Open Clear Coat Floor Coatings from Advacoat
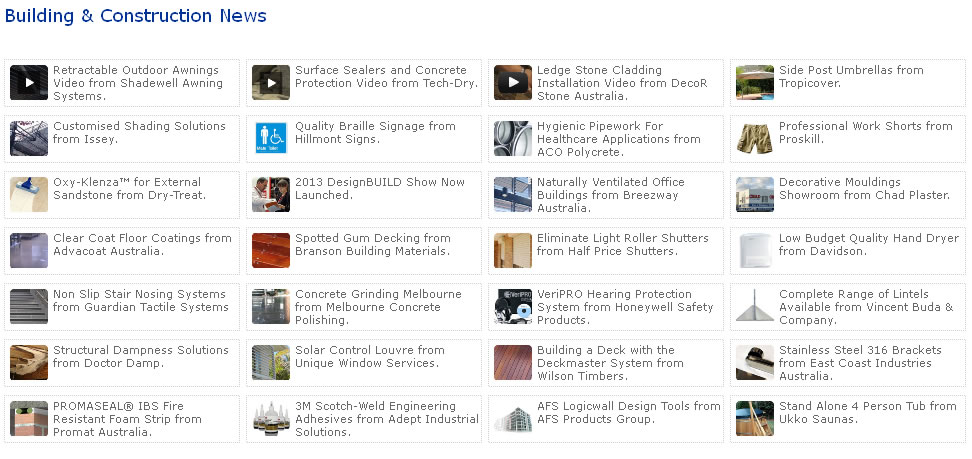Screen dimensions: 972x459 (142, 244)
